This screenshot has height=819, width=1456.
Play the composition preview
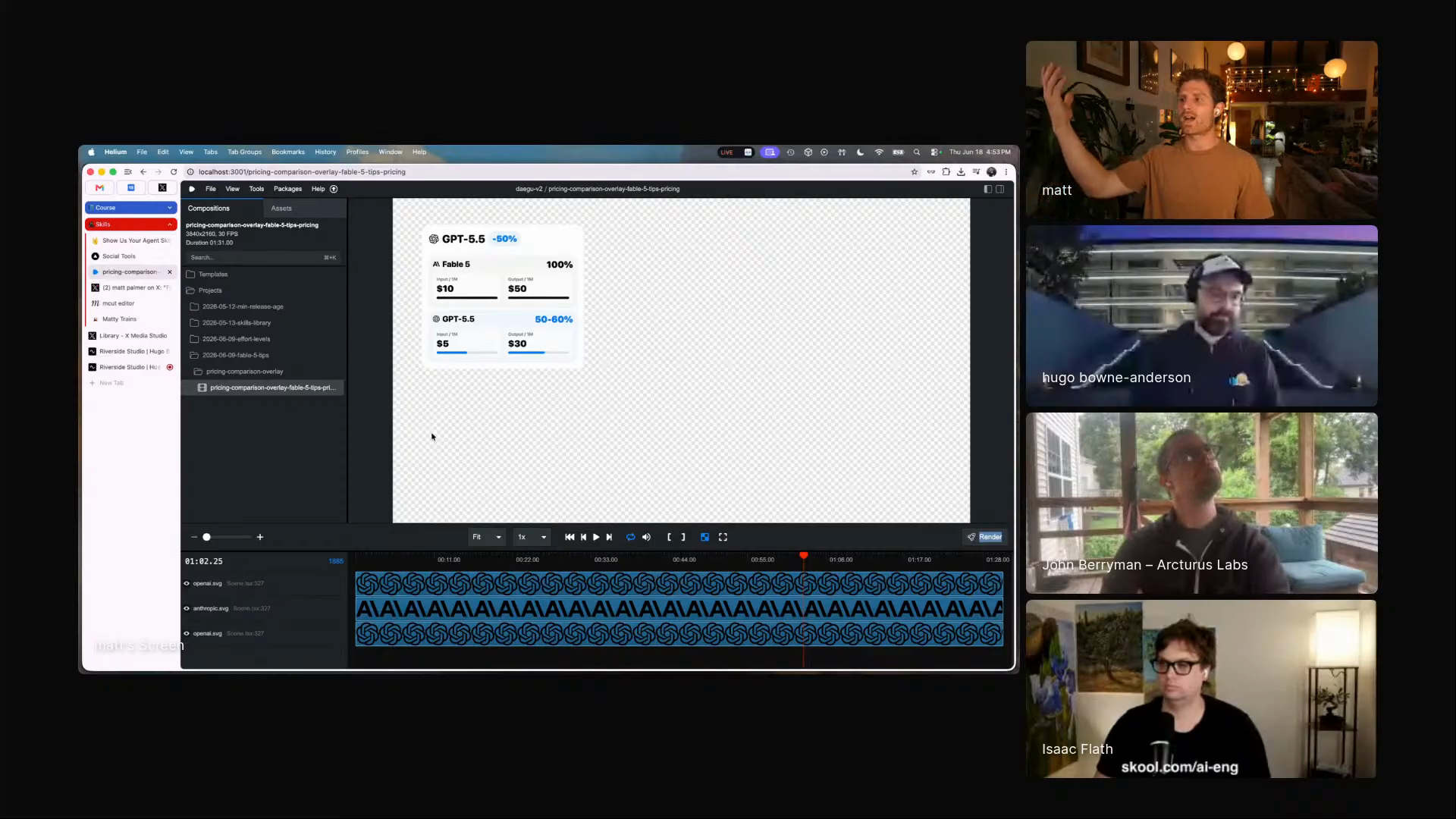click(596, 537)
